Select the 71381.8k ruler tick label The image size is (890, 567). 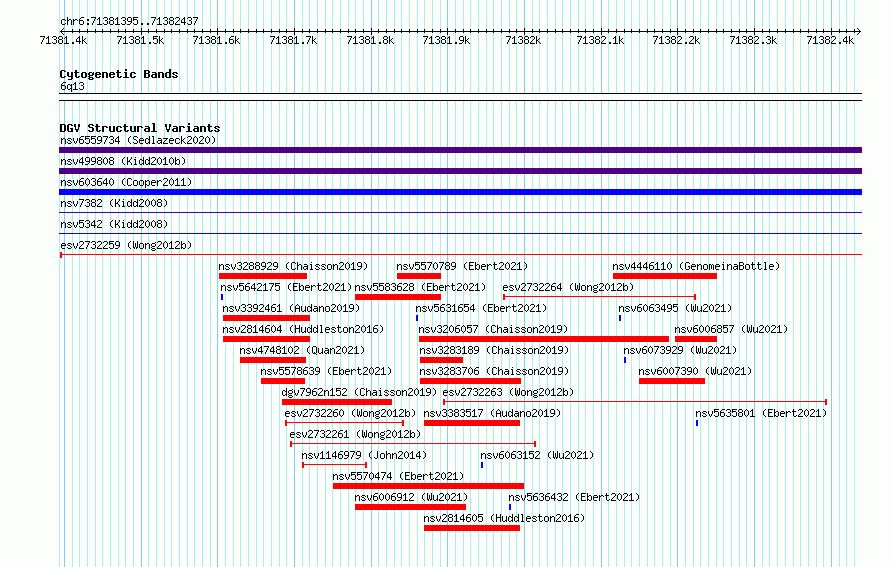(x=370, y=40)
